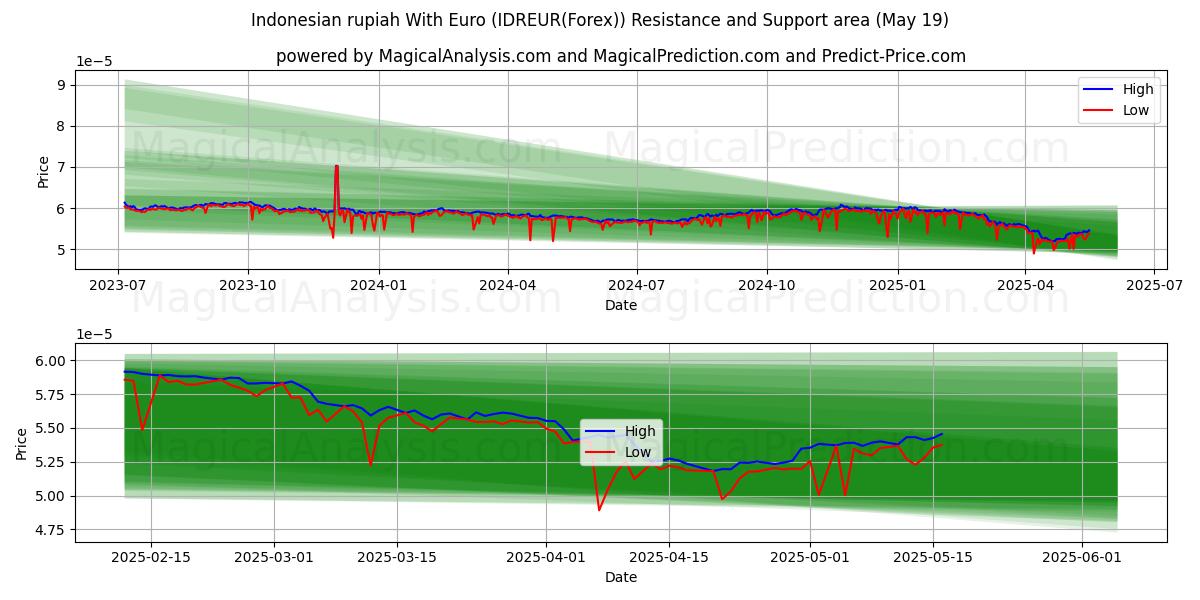The image size is (1200, 600).
Task: Click the red spike peak near 7 in the top chart
Action: pos(336,166)
